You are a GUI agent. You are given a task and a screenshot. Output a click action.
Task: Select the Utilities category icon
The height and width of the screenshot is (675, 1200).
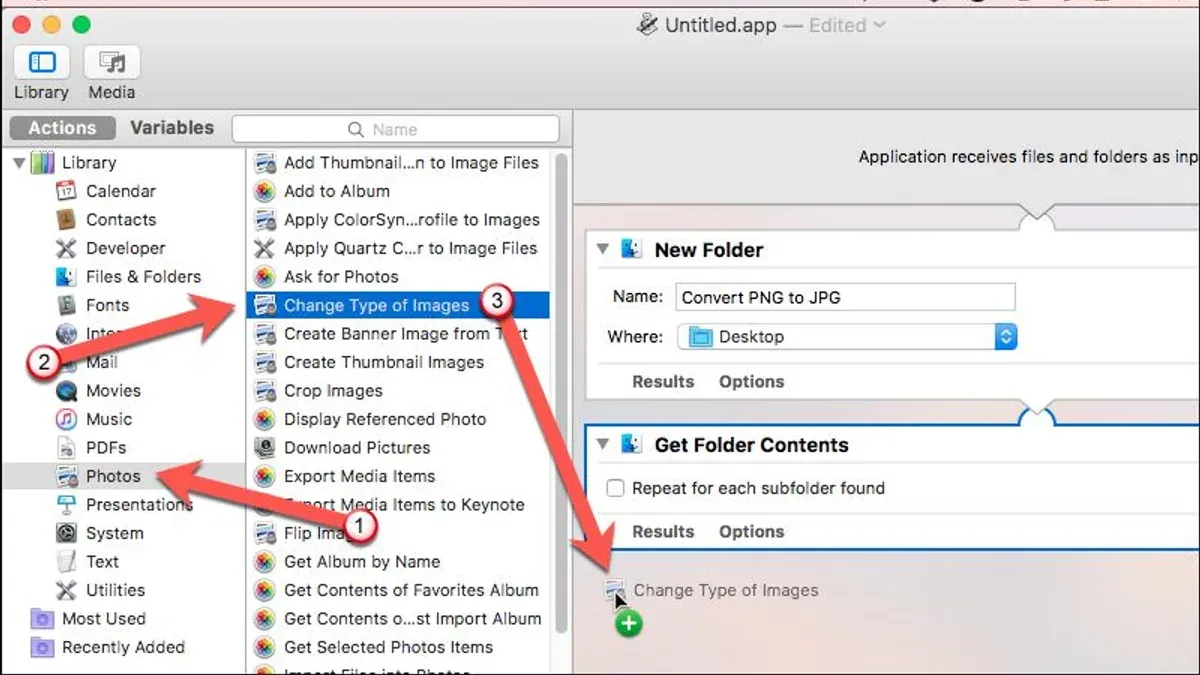pos(67,590)
